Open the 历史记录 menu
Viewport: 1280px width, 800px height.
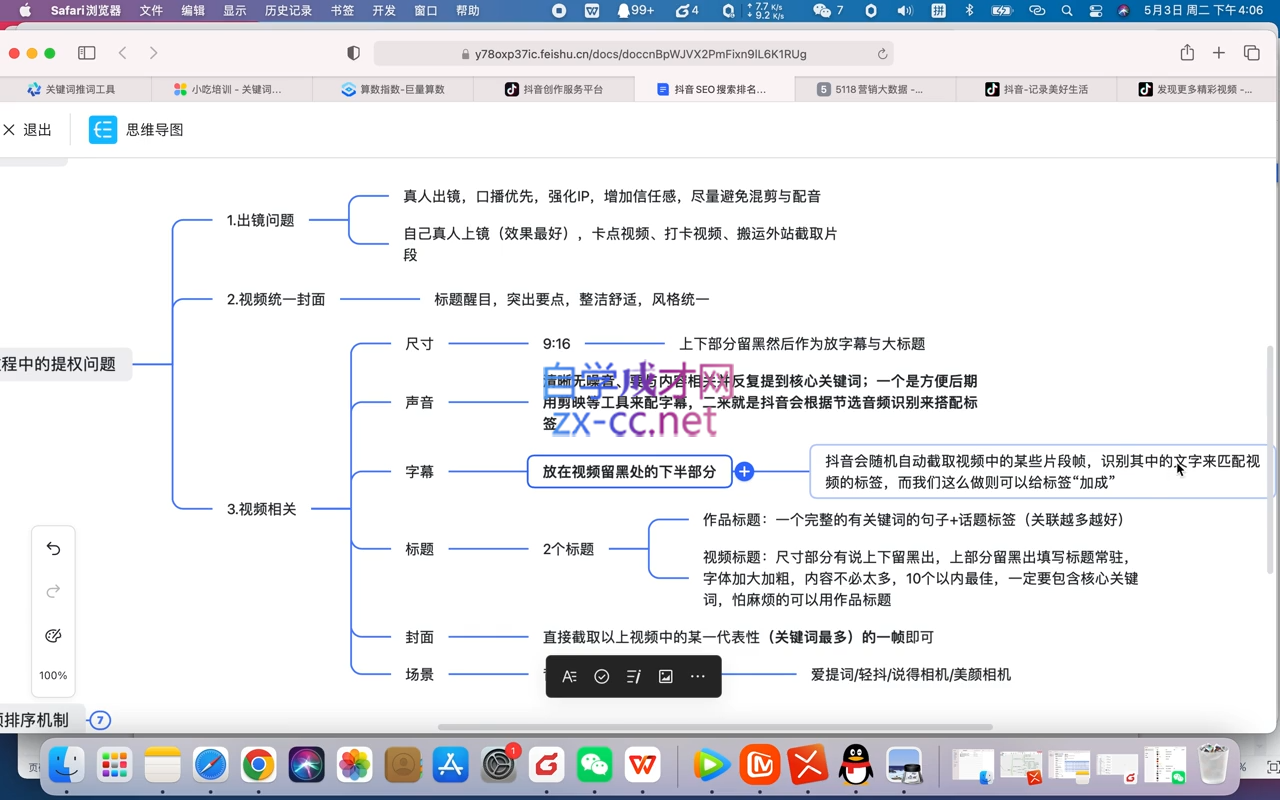tap(288, 11)
